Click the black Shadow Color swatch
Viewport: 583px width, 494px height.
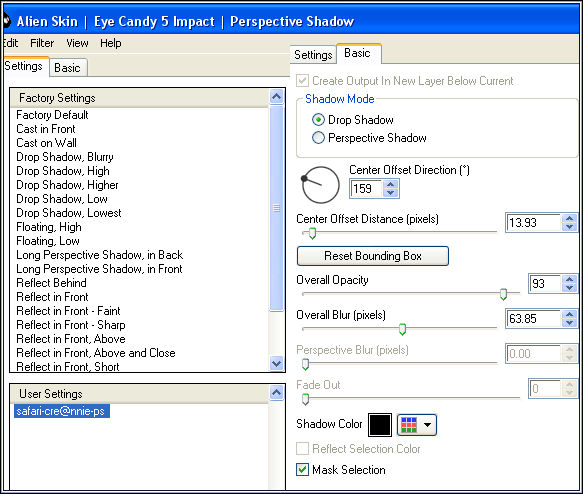pyautogui.click(x=380, y=425)
